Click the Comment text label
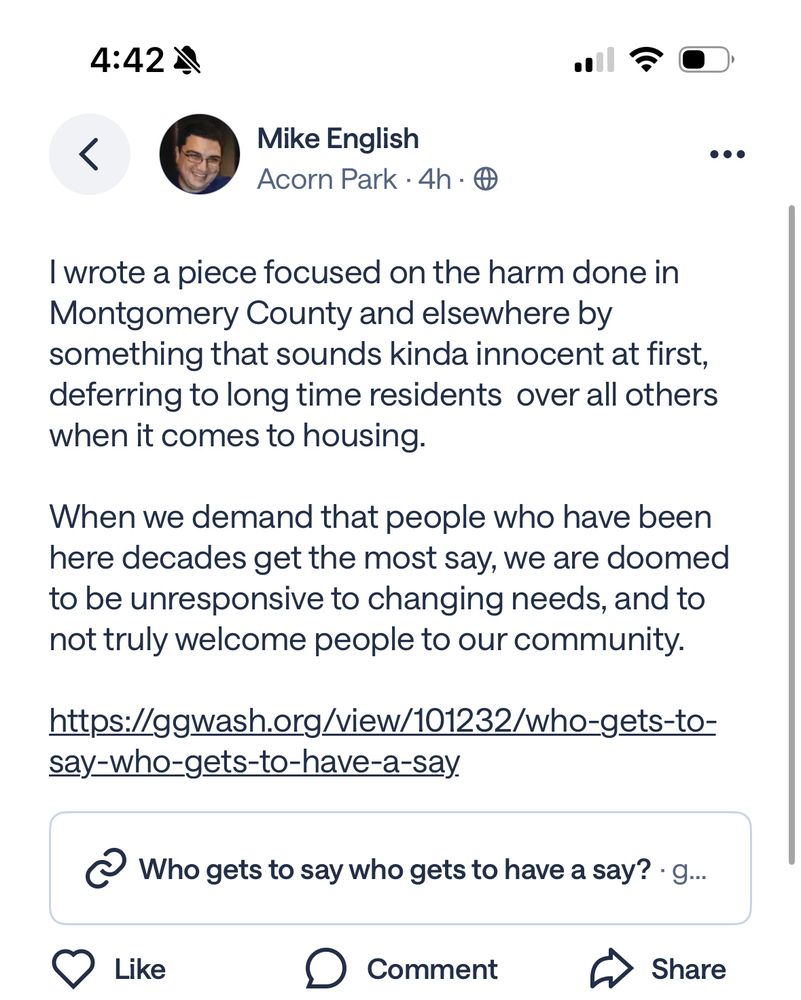The image size is (801, 1000). (x=432, y=968)
